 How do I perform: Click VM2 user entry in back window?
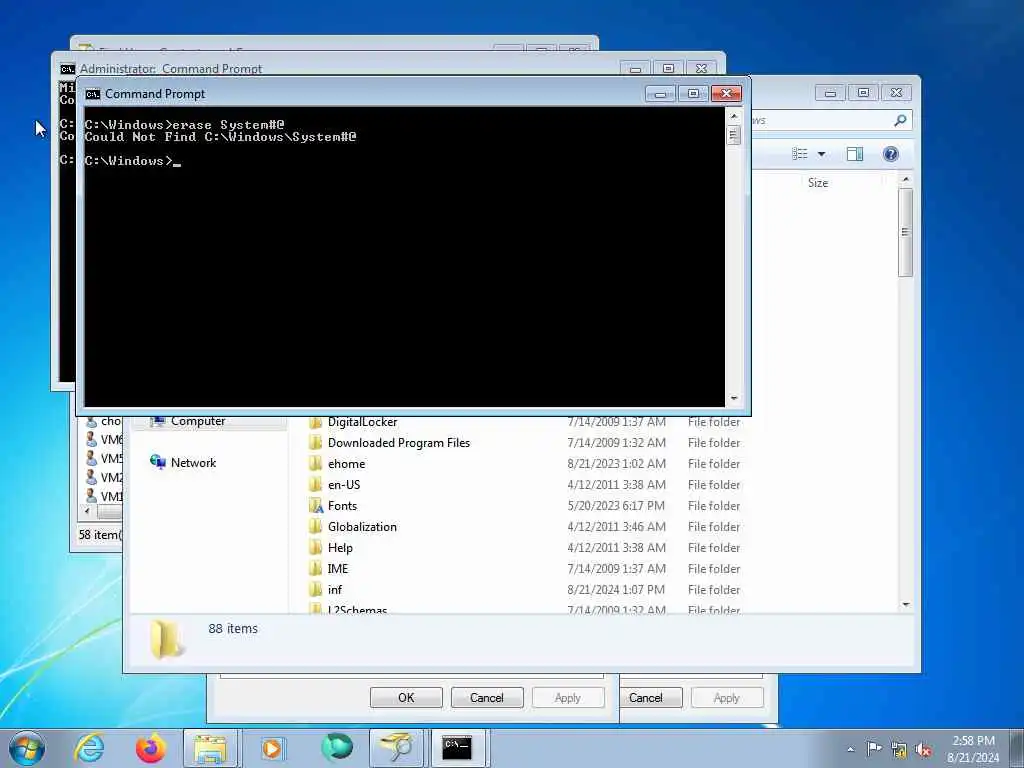coord(104,477)
